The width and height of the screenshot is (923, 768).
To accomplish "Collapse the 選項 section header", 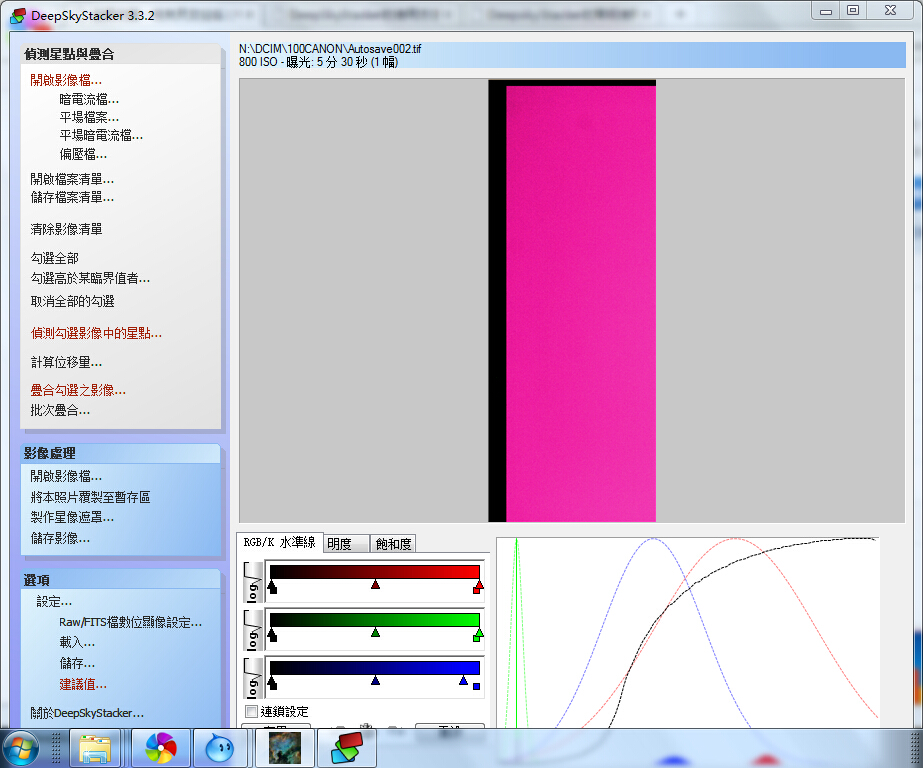I will pos(121,580).
